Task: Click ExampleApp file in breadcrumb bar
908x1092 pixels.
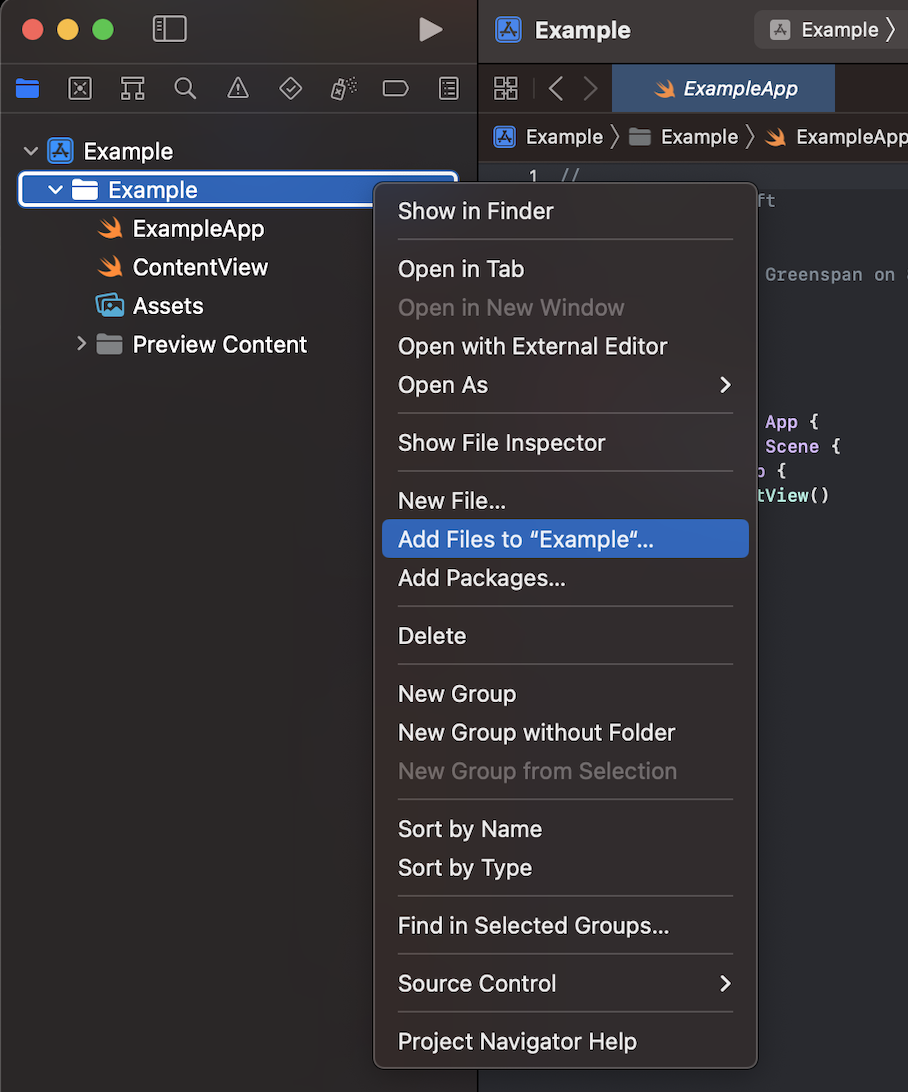Action: (836, 137)
